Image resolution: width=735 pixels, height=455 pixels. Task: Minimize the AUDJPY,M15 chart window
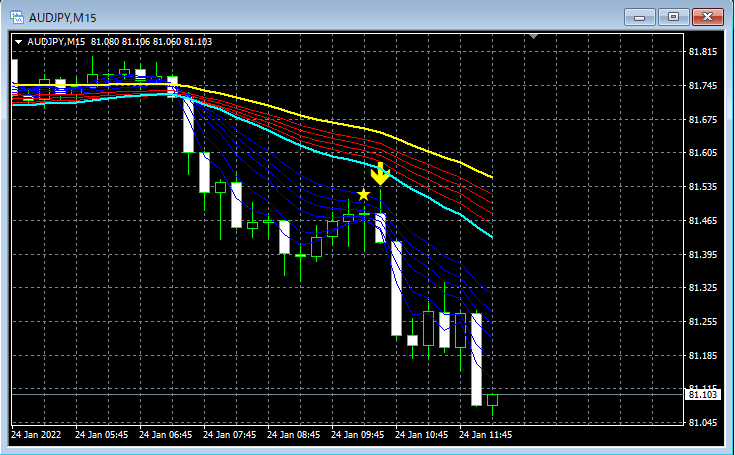[639, 17]
